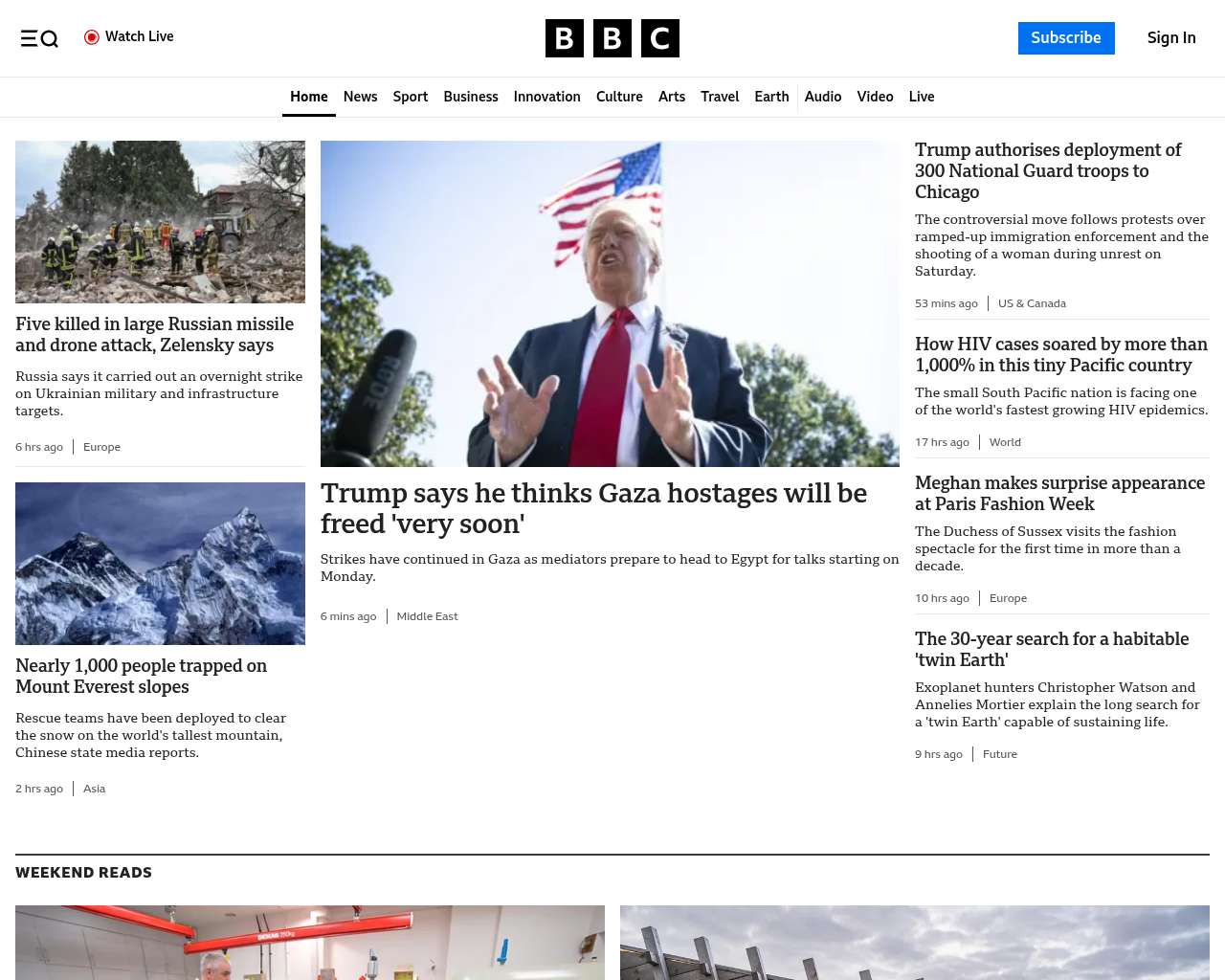Read the National Guard Chicago story
This screenshot has height=980, width=1225.
coord(1048,171)
